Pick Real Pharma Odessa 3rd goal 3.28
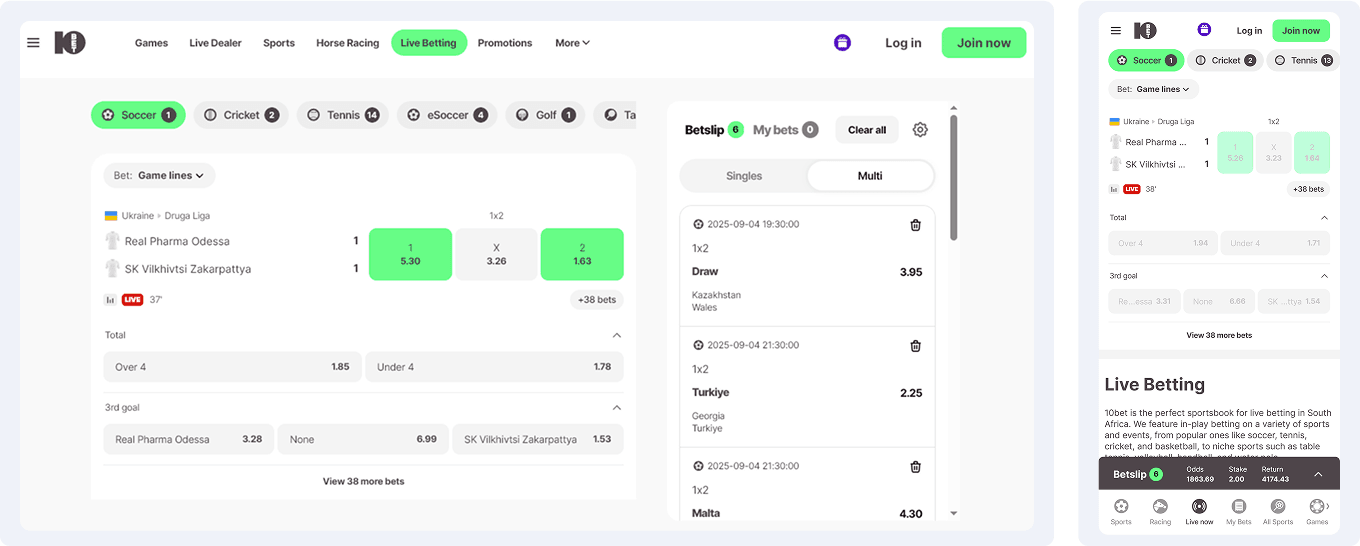The image size is (1360, 546). pos(188,439)
